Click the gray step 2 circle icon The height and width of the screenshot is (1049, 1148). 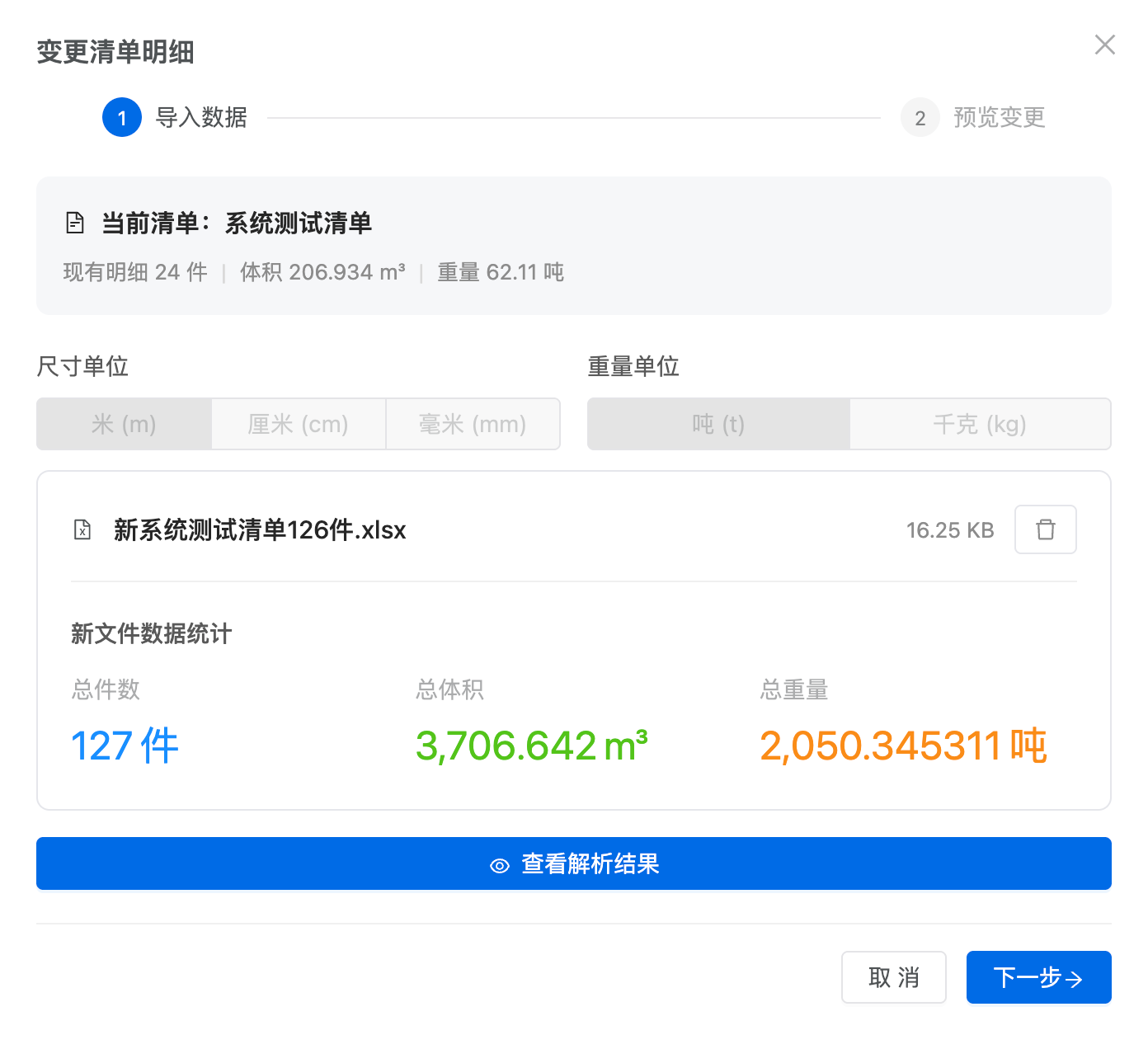point(920,117)
